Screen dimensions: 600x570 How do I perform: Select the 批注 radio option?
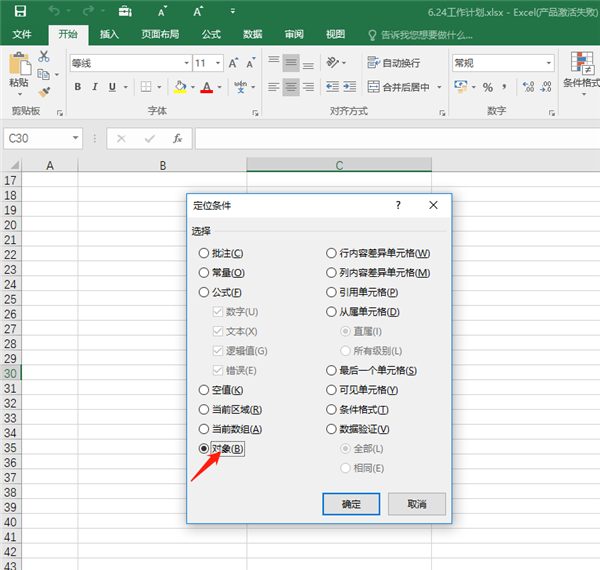pyautogui.click(x=204, y=253)
